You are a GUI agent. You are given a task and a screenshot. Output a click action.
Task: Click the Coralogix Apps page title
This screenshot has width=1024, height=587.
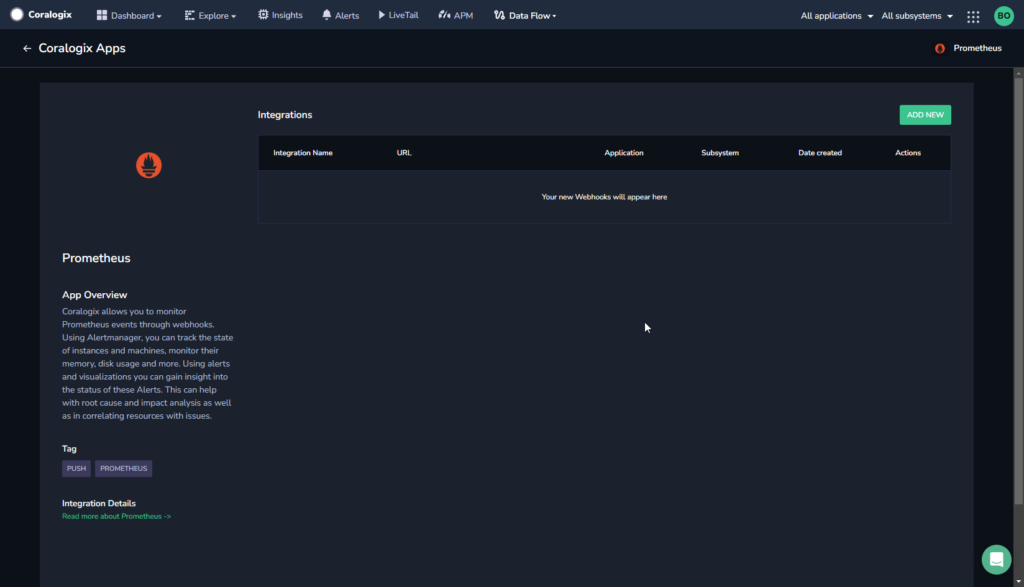pyautogui.click(x=82, y=48)
